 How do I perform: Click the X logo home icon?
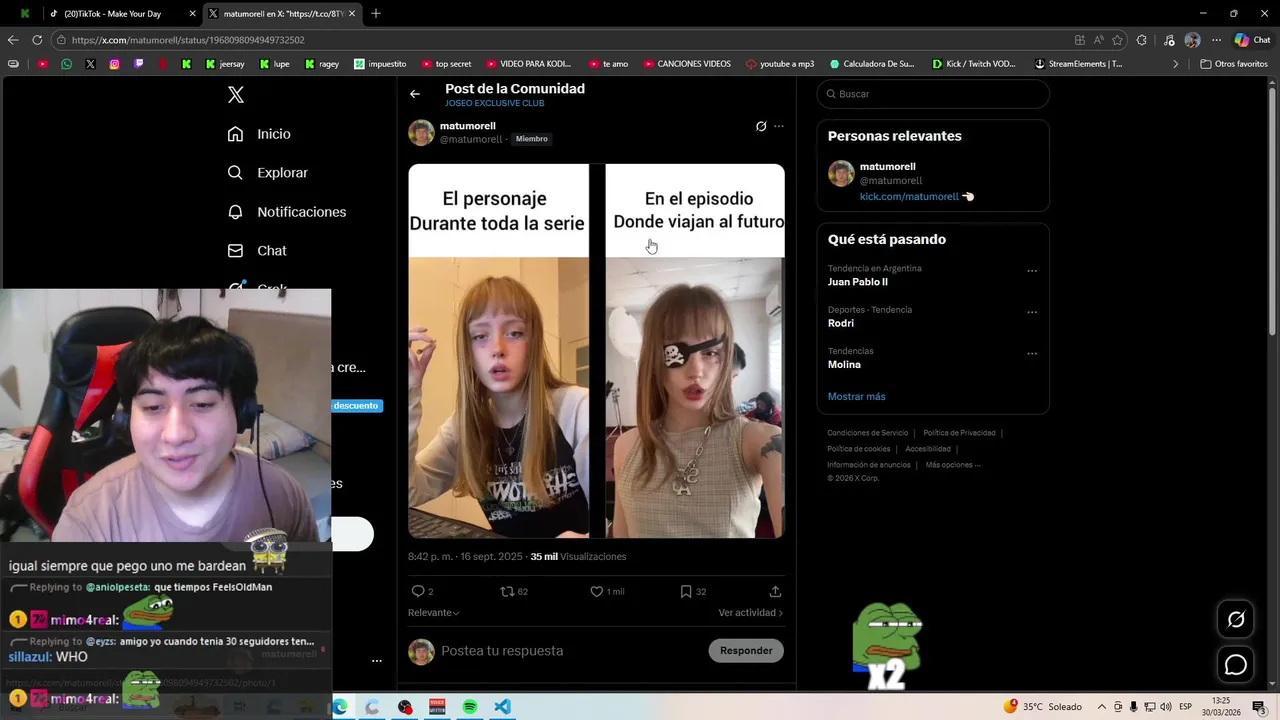click(236, 95)
